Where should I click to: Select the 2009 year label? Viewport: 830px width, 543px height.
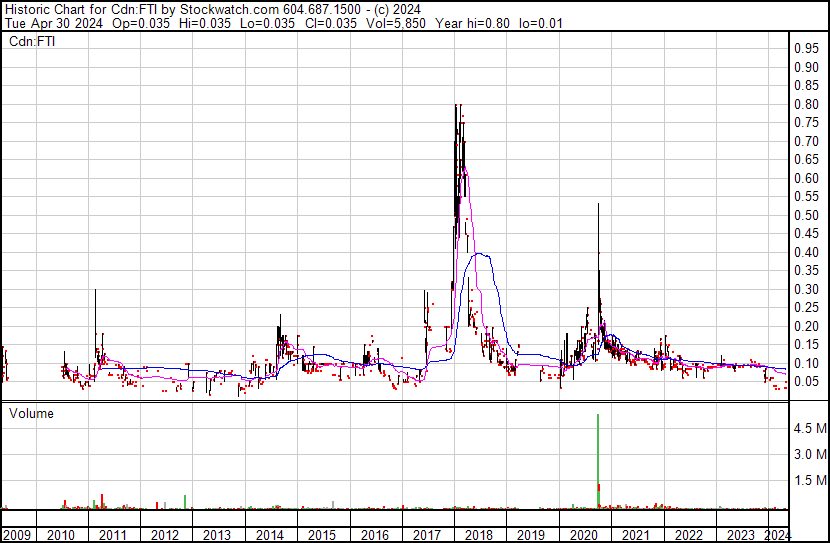[17, 535]
